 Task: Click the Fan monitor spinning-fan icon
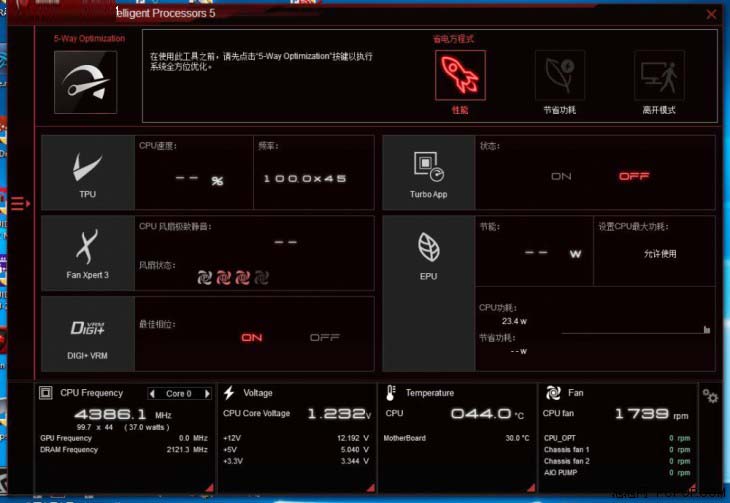[553, 393]
